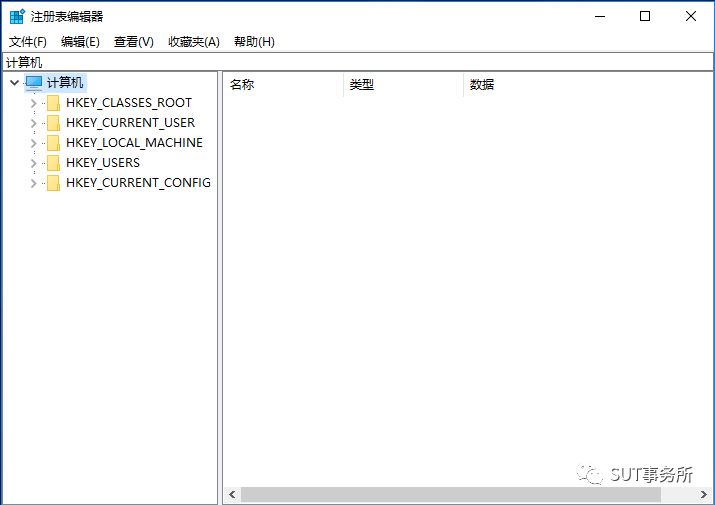715x505 pixels.
Task: Click the address bar showing 计算机
Action: click(358, 62)
